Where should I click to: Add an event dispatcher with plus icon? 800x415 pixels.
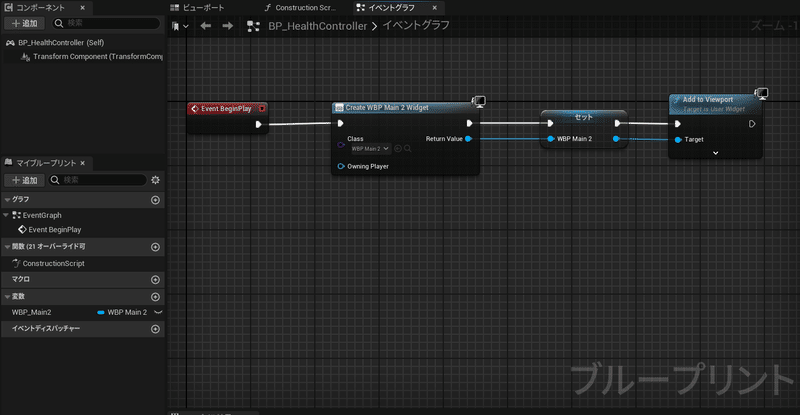156,329
